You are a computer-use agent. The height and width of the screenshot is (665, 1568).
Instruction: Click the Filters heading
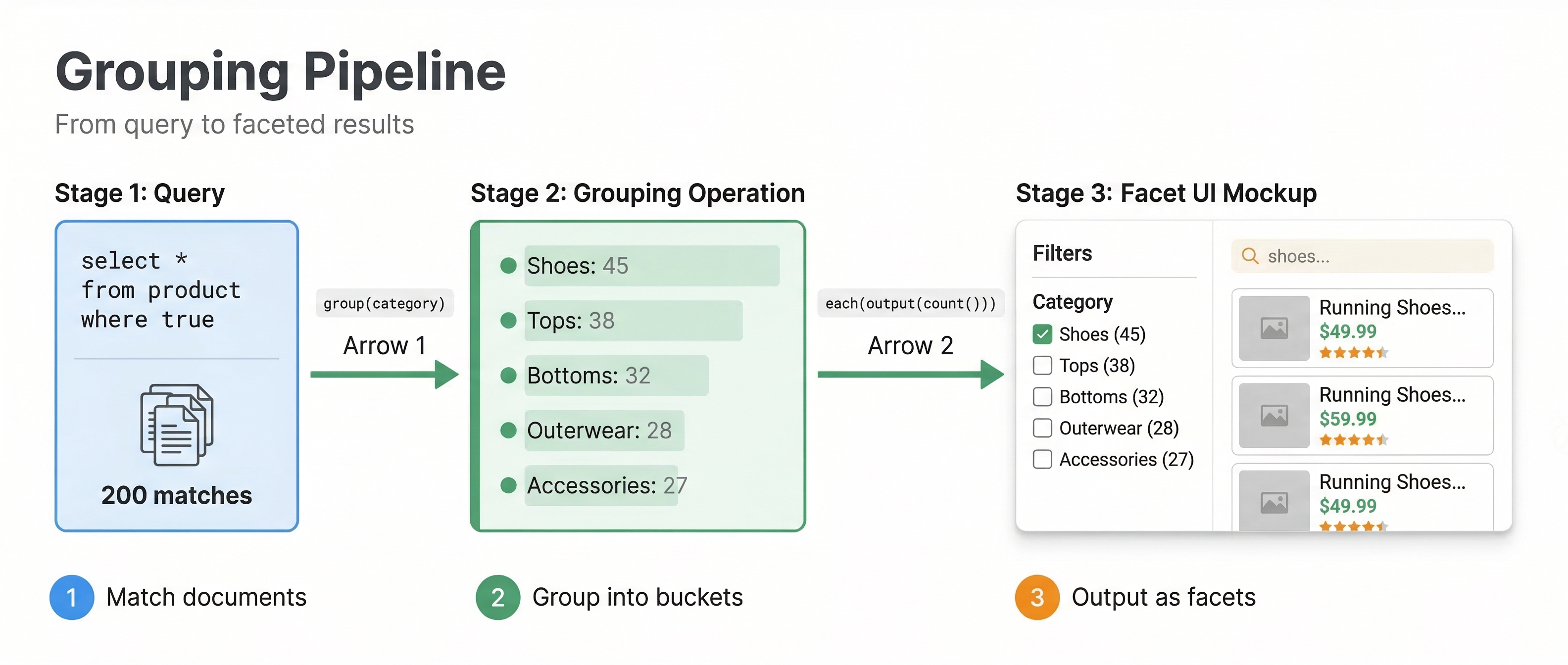click(1062, 253)
